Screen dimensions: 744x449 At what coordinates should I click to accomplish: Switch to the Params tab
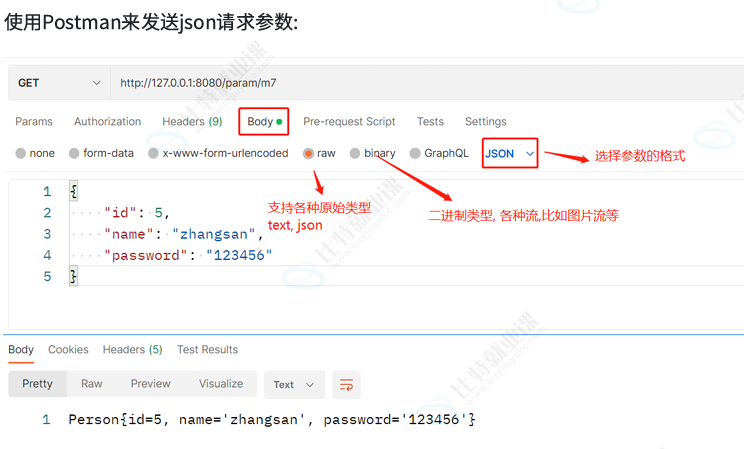point(34,122)
